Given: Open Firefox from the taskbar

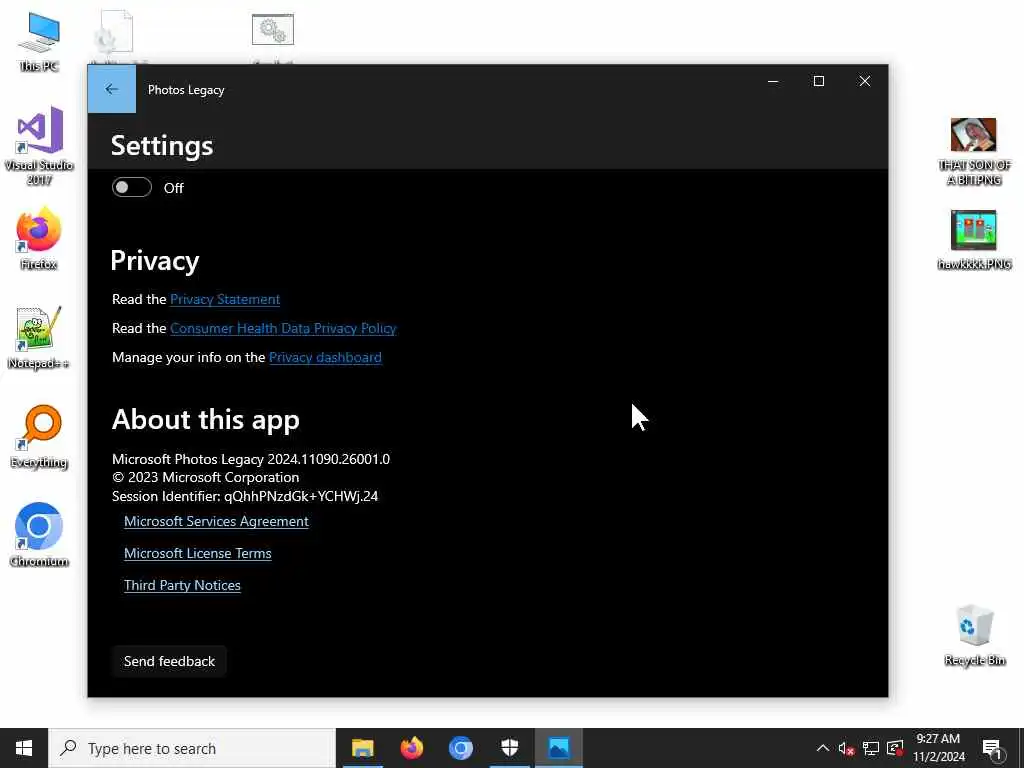Looking at the screenshot, I should 411,748.
